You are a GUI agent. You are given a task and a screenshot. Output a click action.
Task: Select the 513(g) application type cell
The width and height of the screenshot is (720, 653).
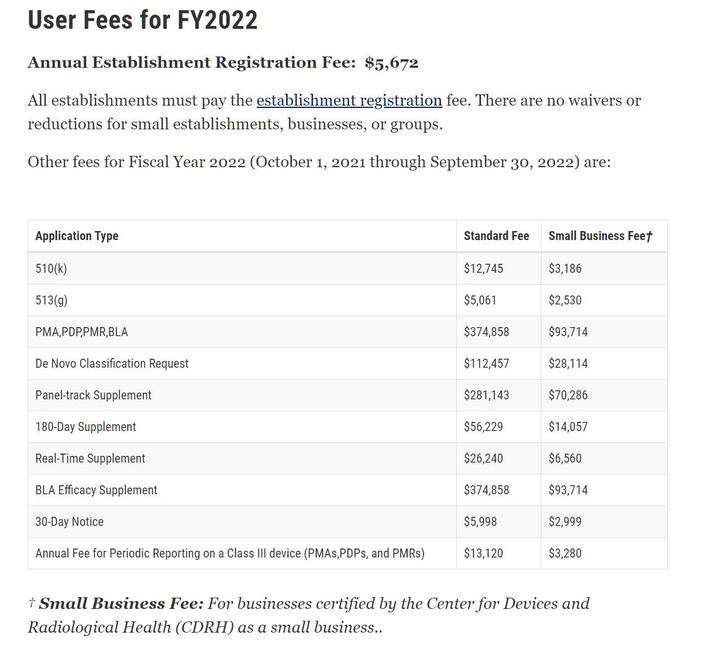click(x=51, y=300)
